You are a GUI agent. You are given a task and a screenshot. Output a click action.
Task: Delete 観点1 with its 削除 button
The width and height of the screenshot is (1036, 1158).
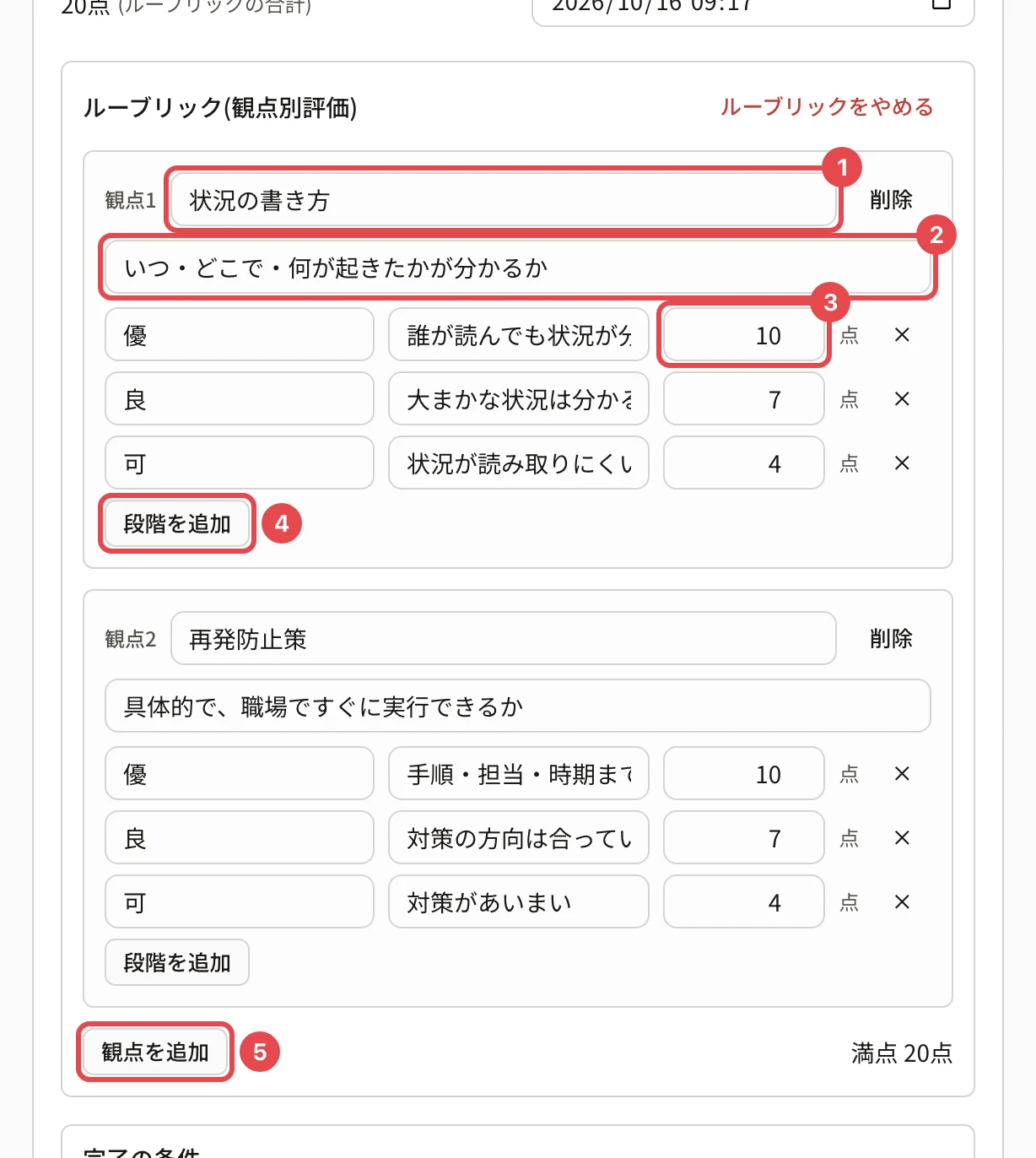pyautogui.click(x=891, y=200)
